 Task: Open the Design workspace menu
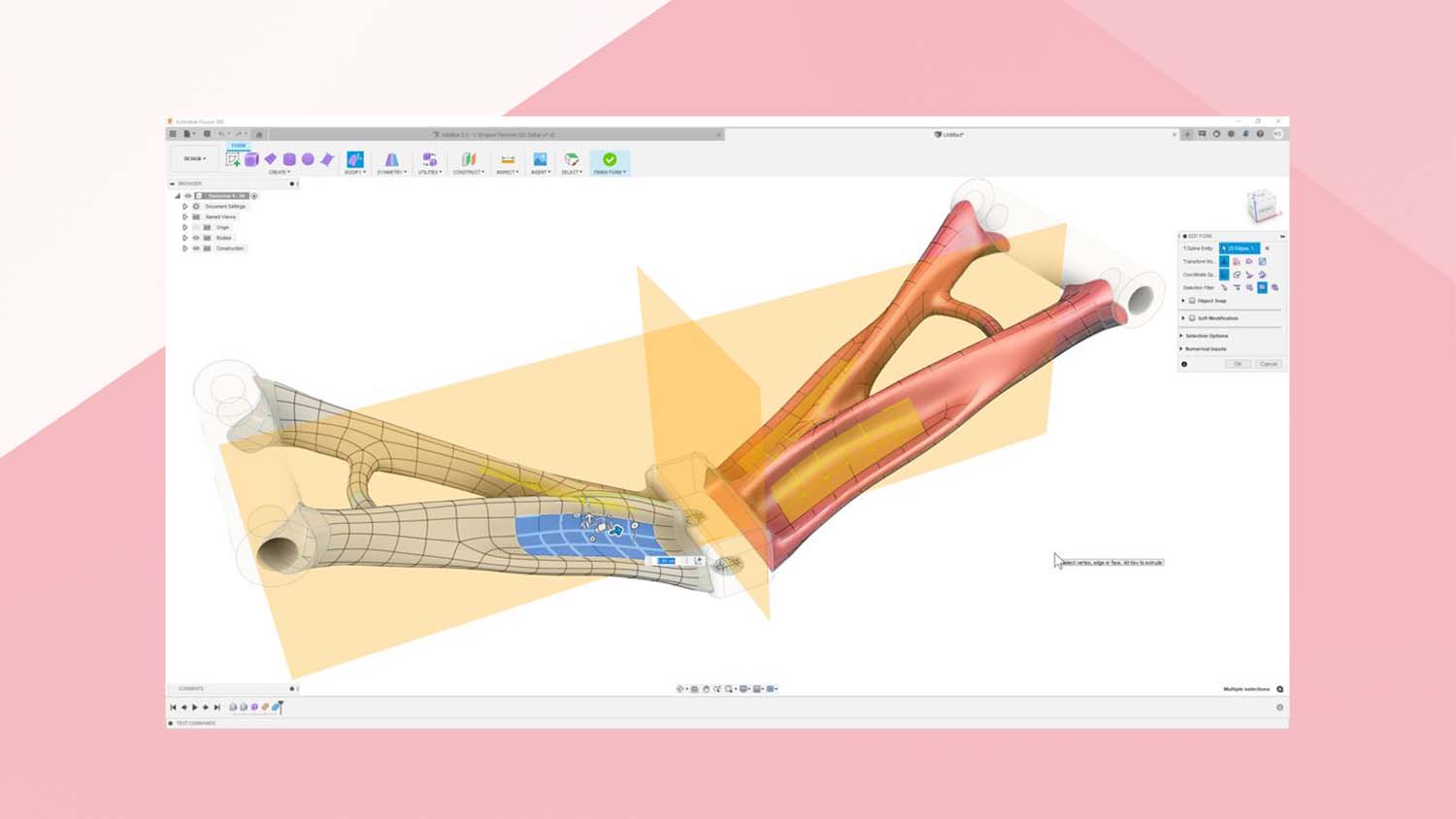pos(192,158)
